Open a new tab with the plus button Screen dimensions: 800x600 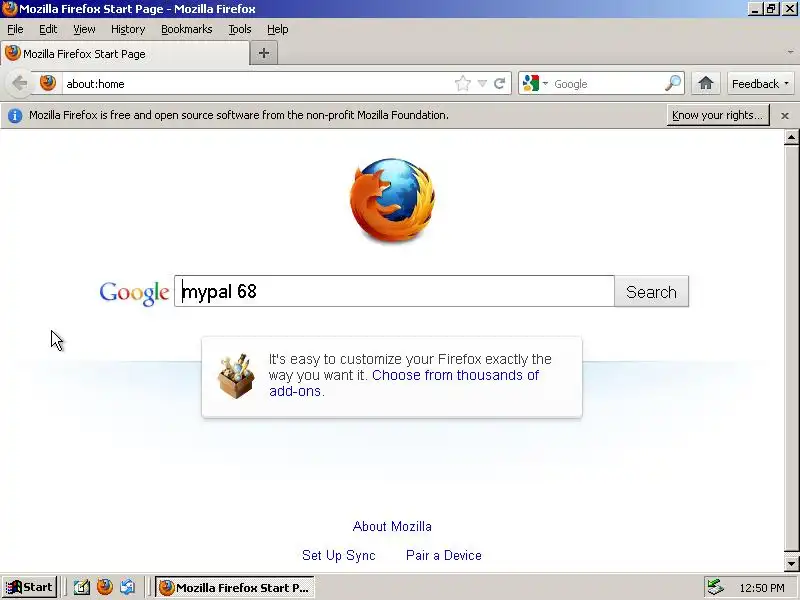pos(264,53)
